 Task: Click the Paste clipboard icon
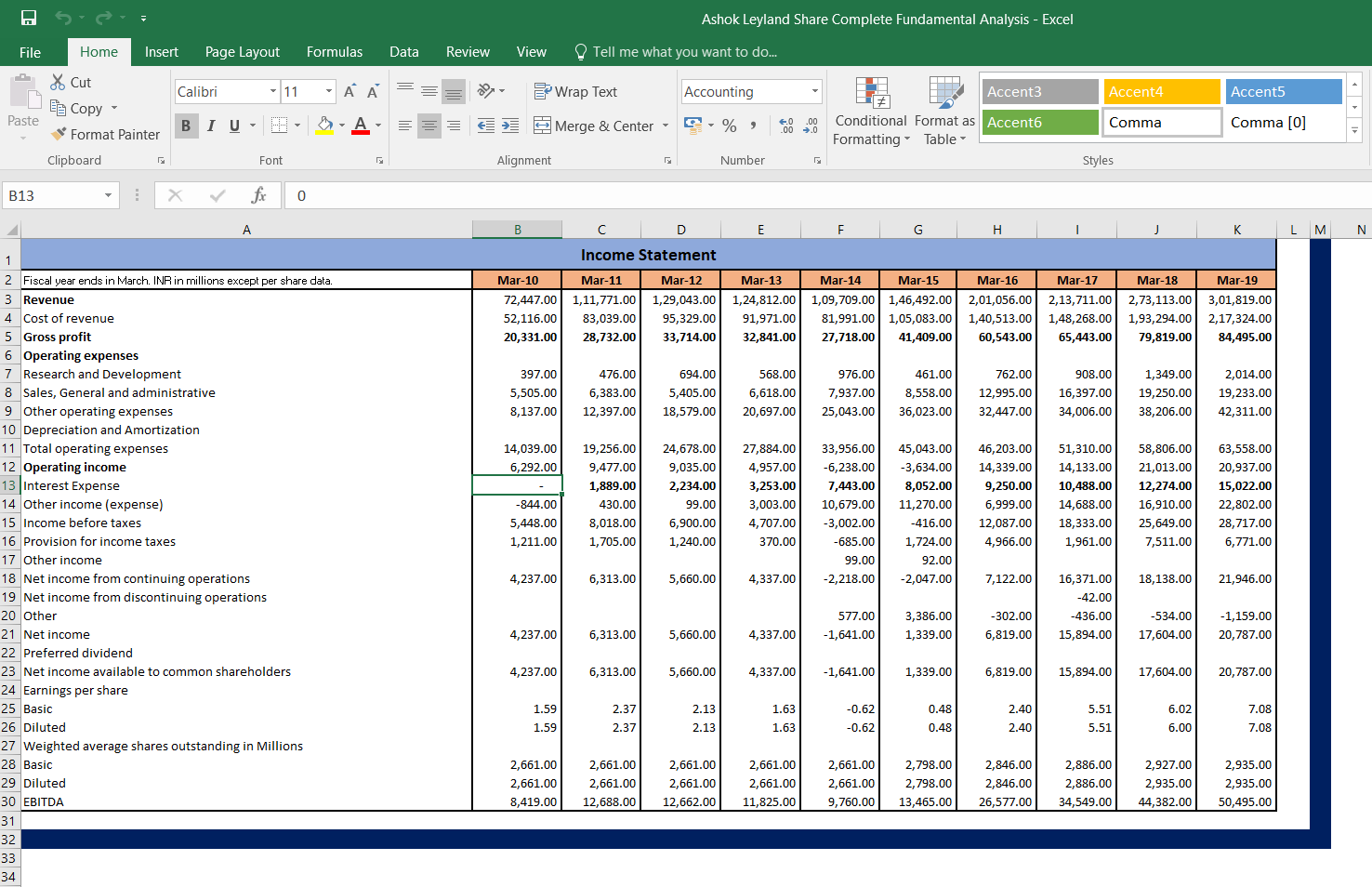[x=23, y=94]
